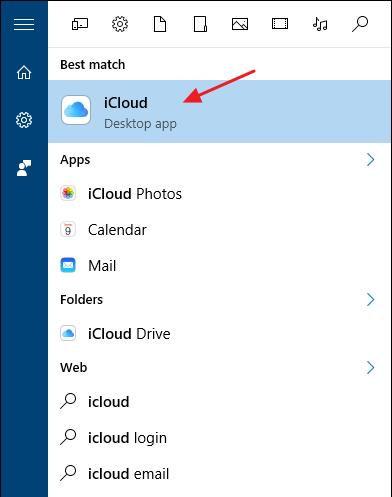Open the hamburger menu in sidebar
The width and height of the screenshot is (392, 497).
24,24
